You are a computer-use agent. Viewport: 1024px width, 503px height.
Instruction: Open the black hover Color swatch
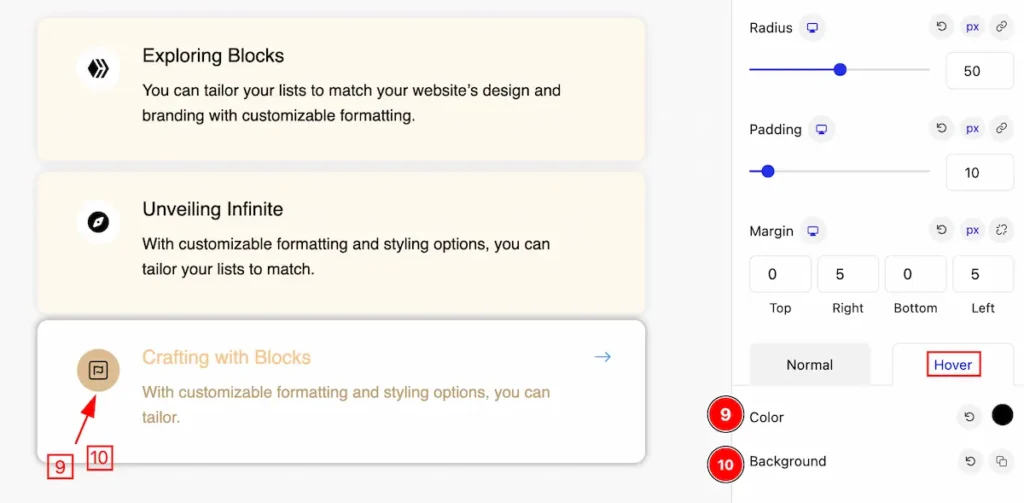[1002, 415]
